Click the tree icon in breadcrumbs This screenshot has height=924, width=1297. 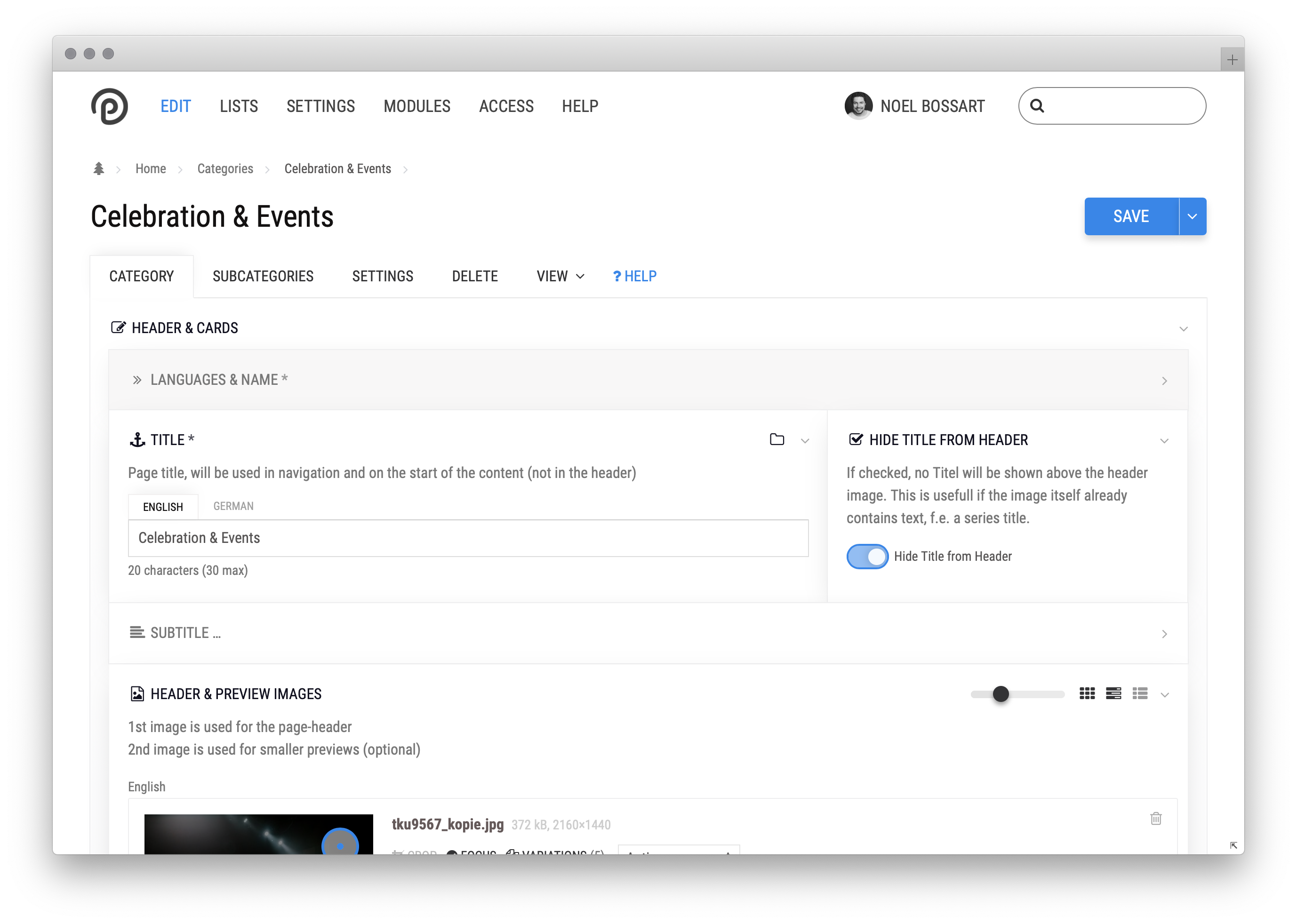[98, 169]
